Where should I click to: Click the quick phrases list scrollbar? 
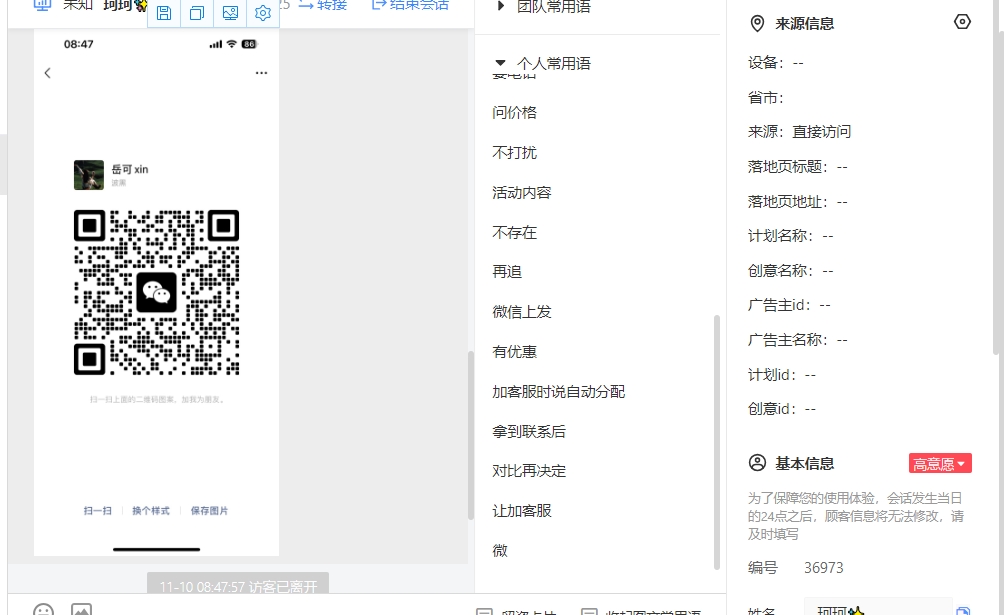point(717,441)
